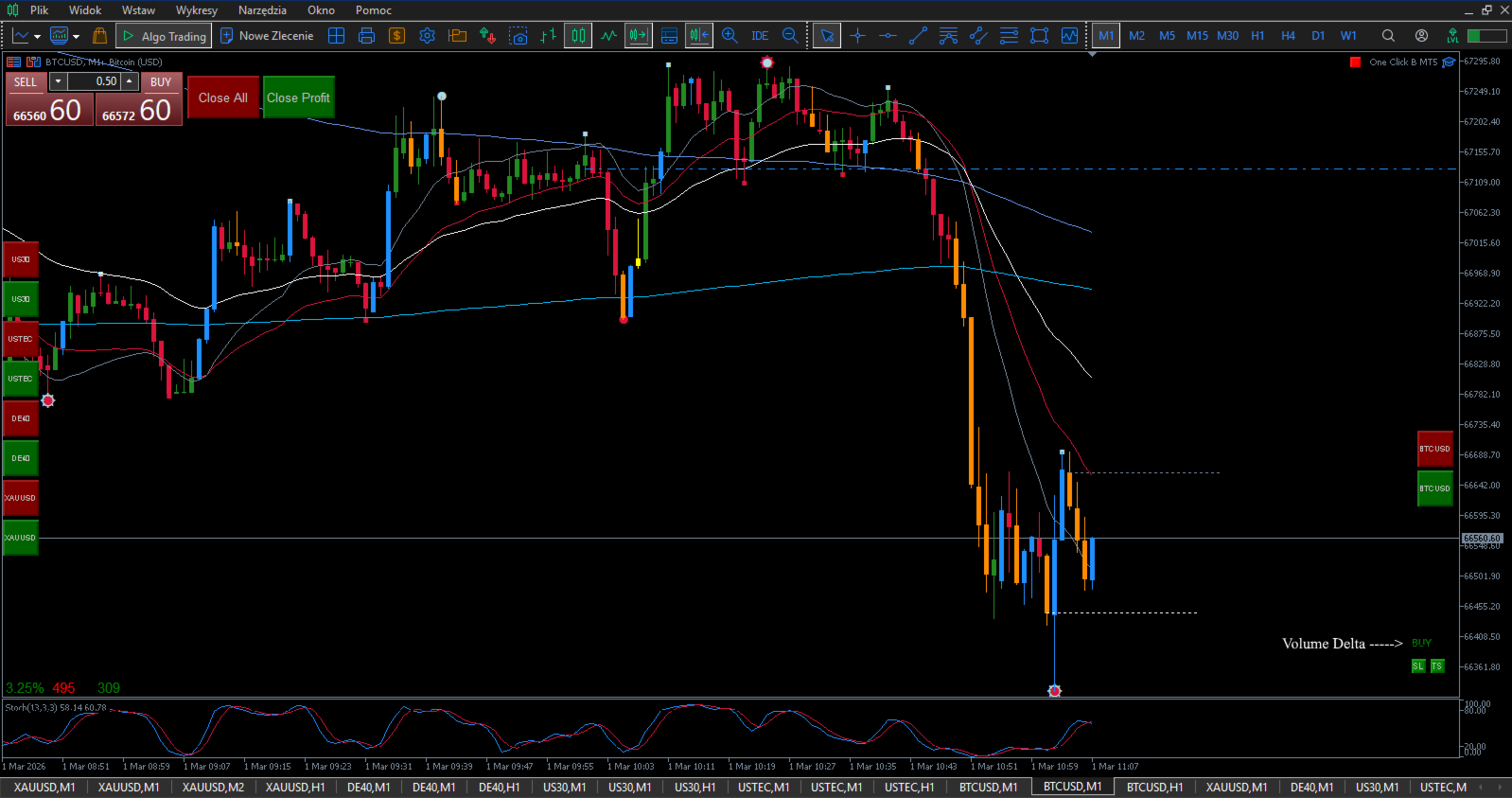1512x798 pixels.
Task: Open the Widok menu
Action: (x=85, y=10)
